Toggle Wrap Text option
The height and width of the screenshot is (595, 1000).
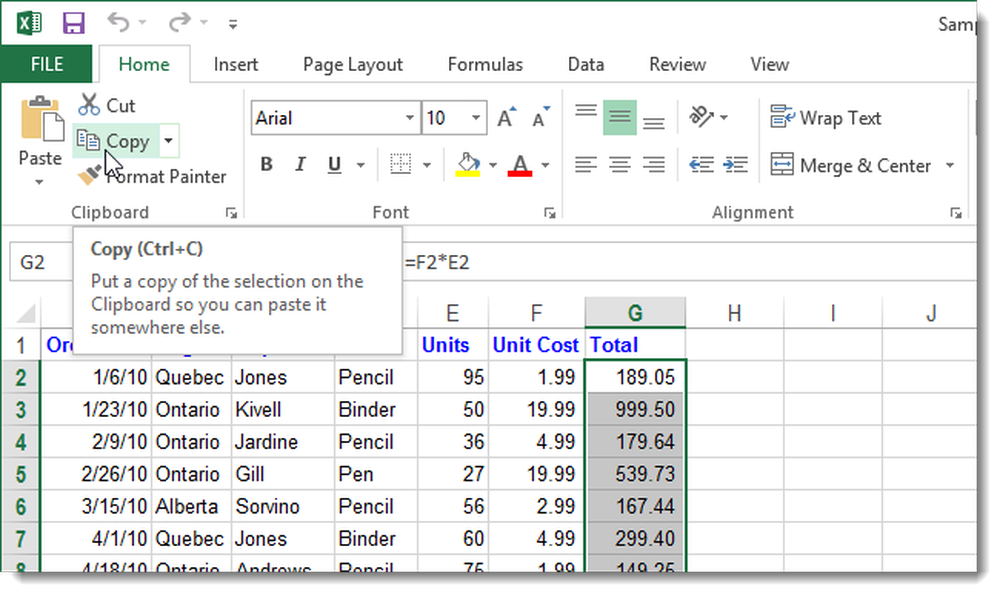(x=827, y=118)
